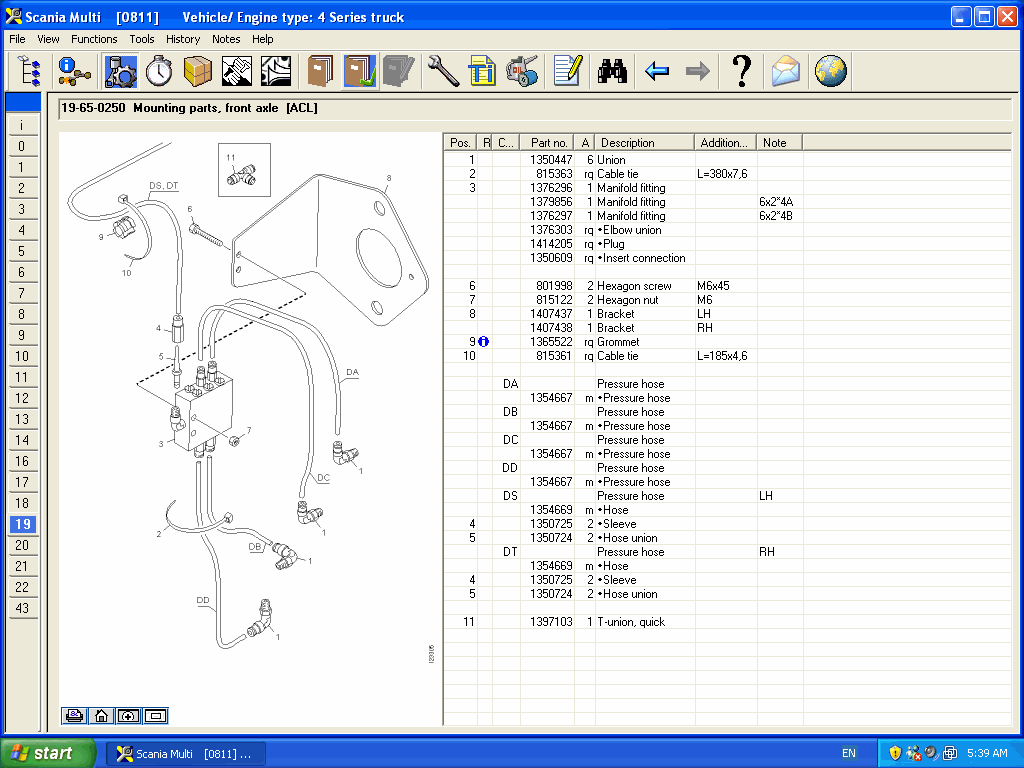This screenshot has height=768, width=1024.
Task: Select the Hexagon screw M6x45 row
Action: click(727, 286)
